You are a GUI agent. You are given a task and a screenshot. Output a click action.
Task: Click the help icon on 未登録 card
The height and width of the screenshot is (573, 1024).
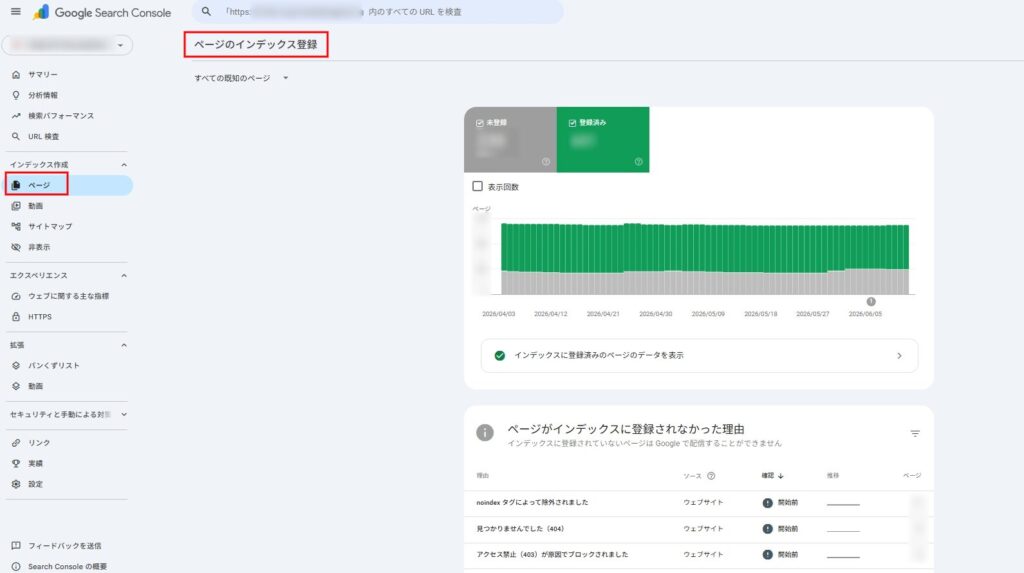546,162
